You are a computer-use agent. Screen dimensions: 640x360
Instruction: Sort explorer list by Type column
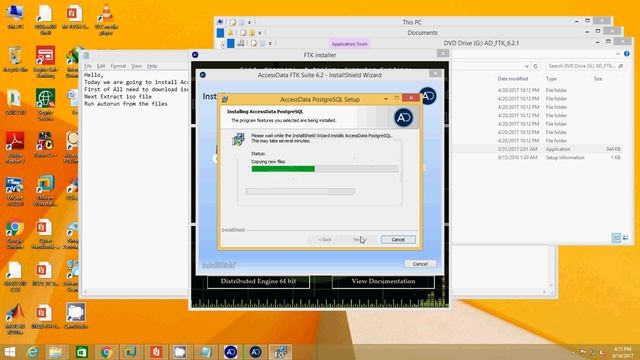coord(551,79)
